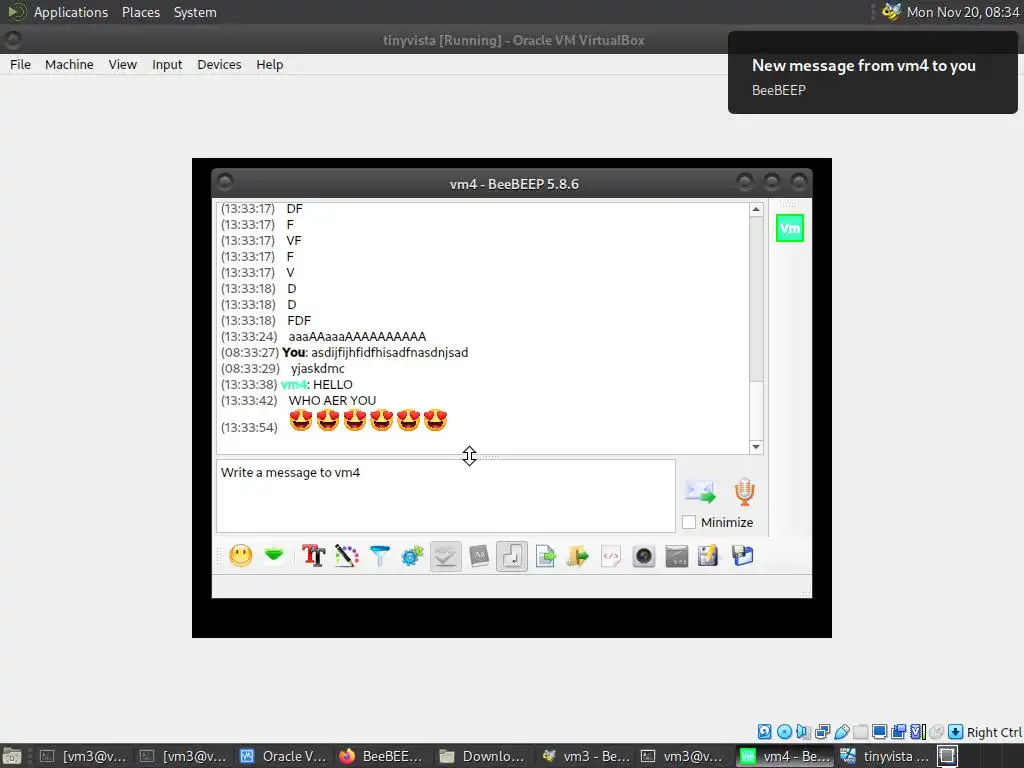The width and height of the screenshot is (1024, 768).
Task: Click the code snippet </> page icon
Action: [611, 556]
